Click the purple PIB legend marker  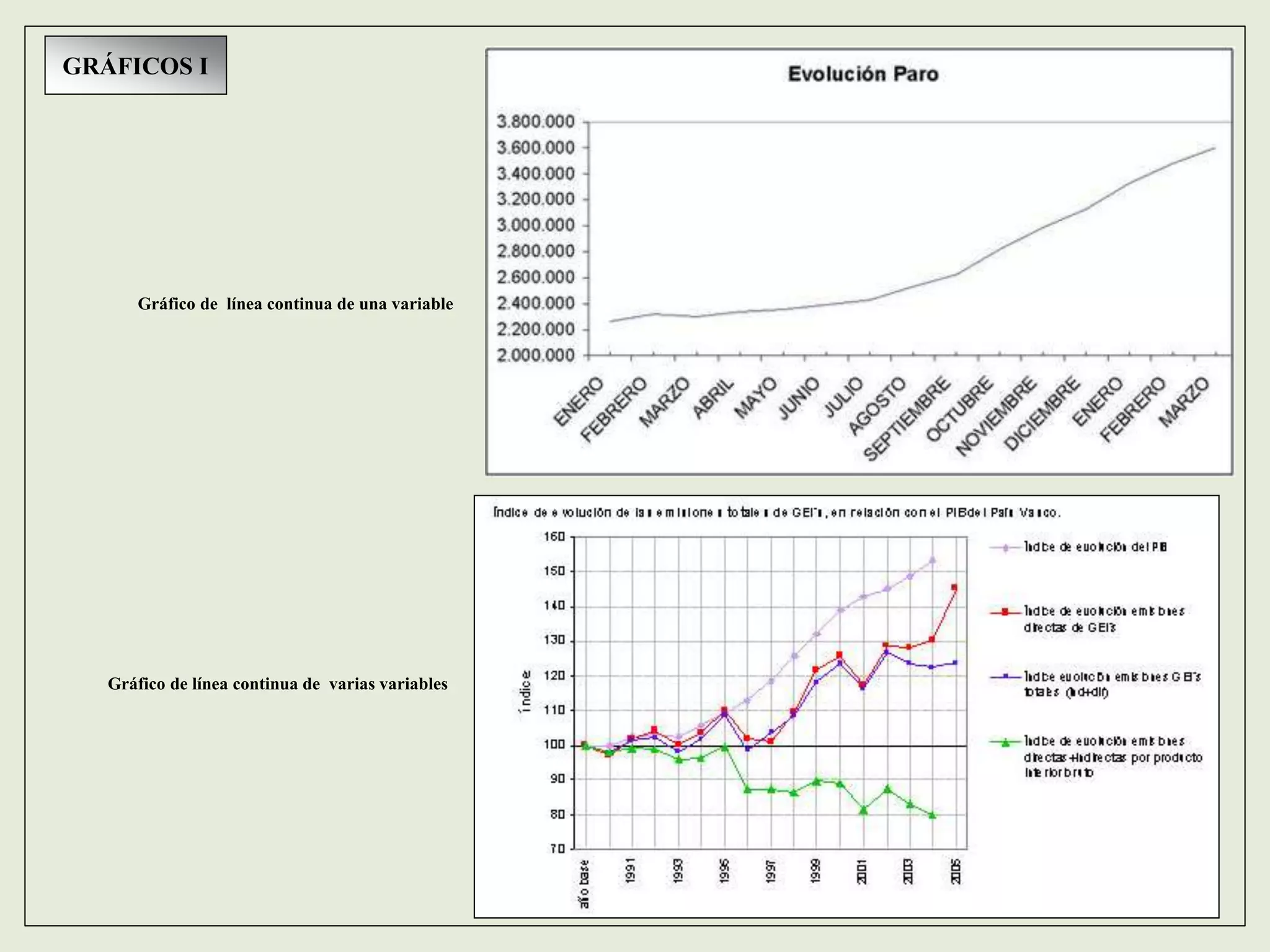pos(1005,548)
